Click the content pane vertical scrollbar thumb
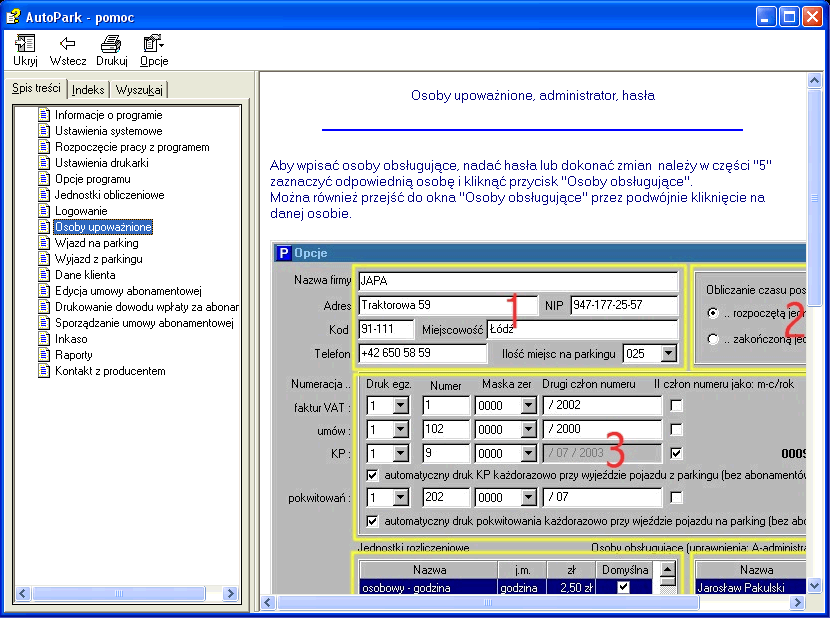Screen dimensions: 830x618 (x=814, y=199)
